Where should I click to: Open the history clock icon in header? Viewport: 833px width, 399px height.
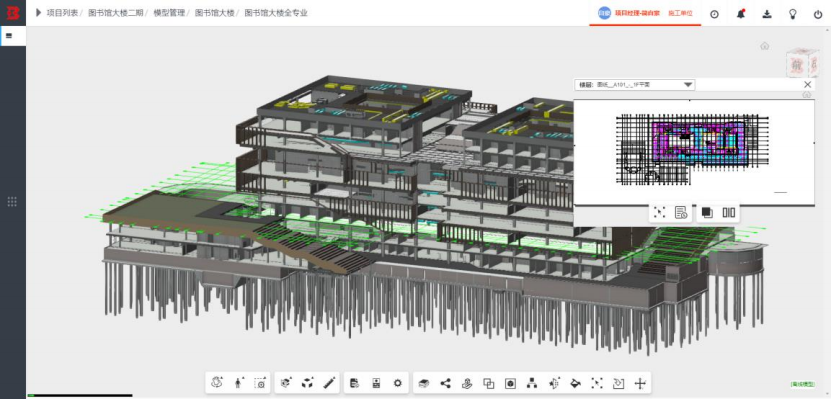coord(714,14)
